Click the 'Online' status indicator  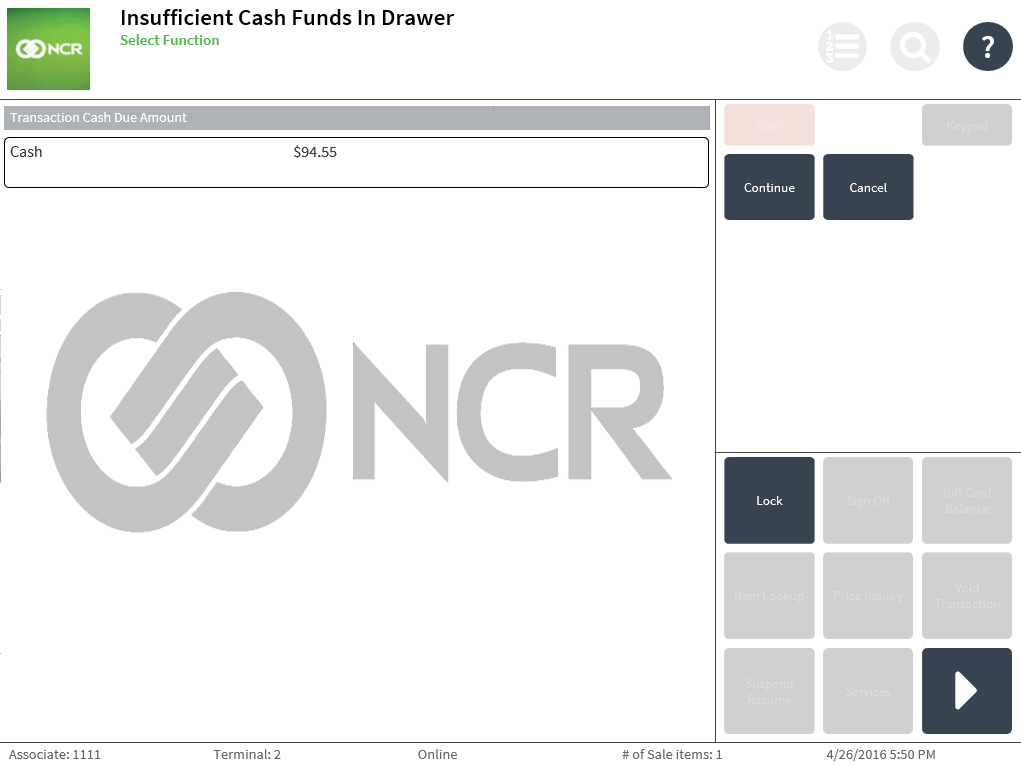point(438,754)
